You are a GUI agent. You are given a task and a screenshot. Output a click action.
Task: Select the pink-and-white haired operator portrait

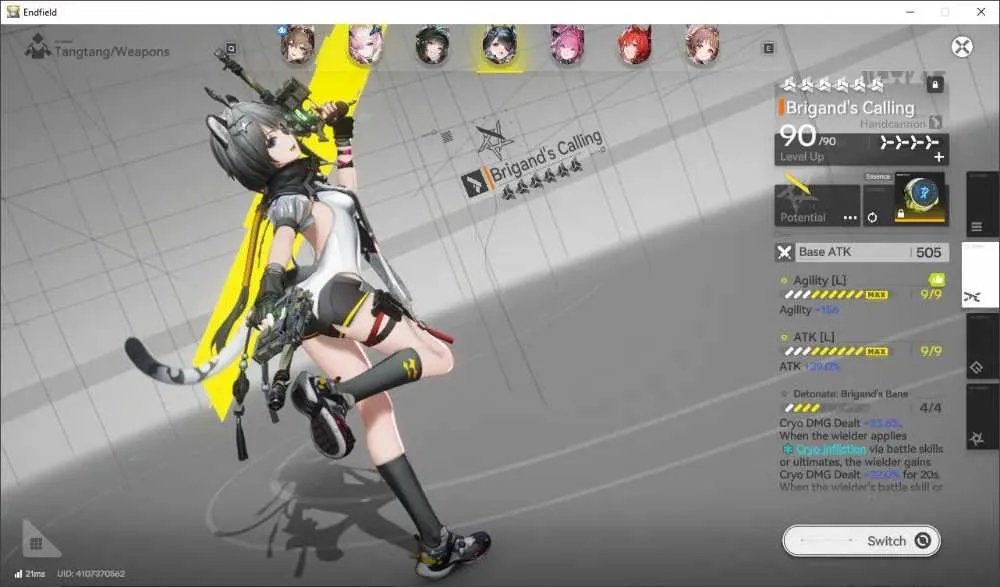tap(365, 45)
